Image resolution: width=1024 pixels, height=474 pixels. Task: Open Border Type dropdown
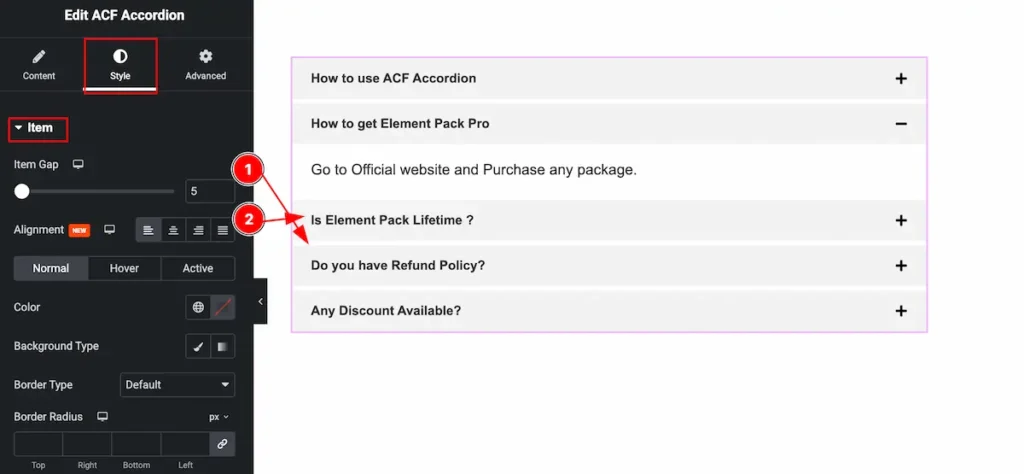click(177, 385)
